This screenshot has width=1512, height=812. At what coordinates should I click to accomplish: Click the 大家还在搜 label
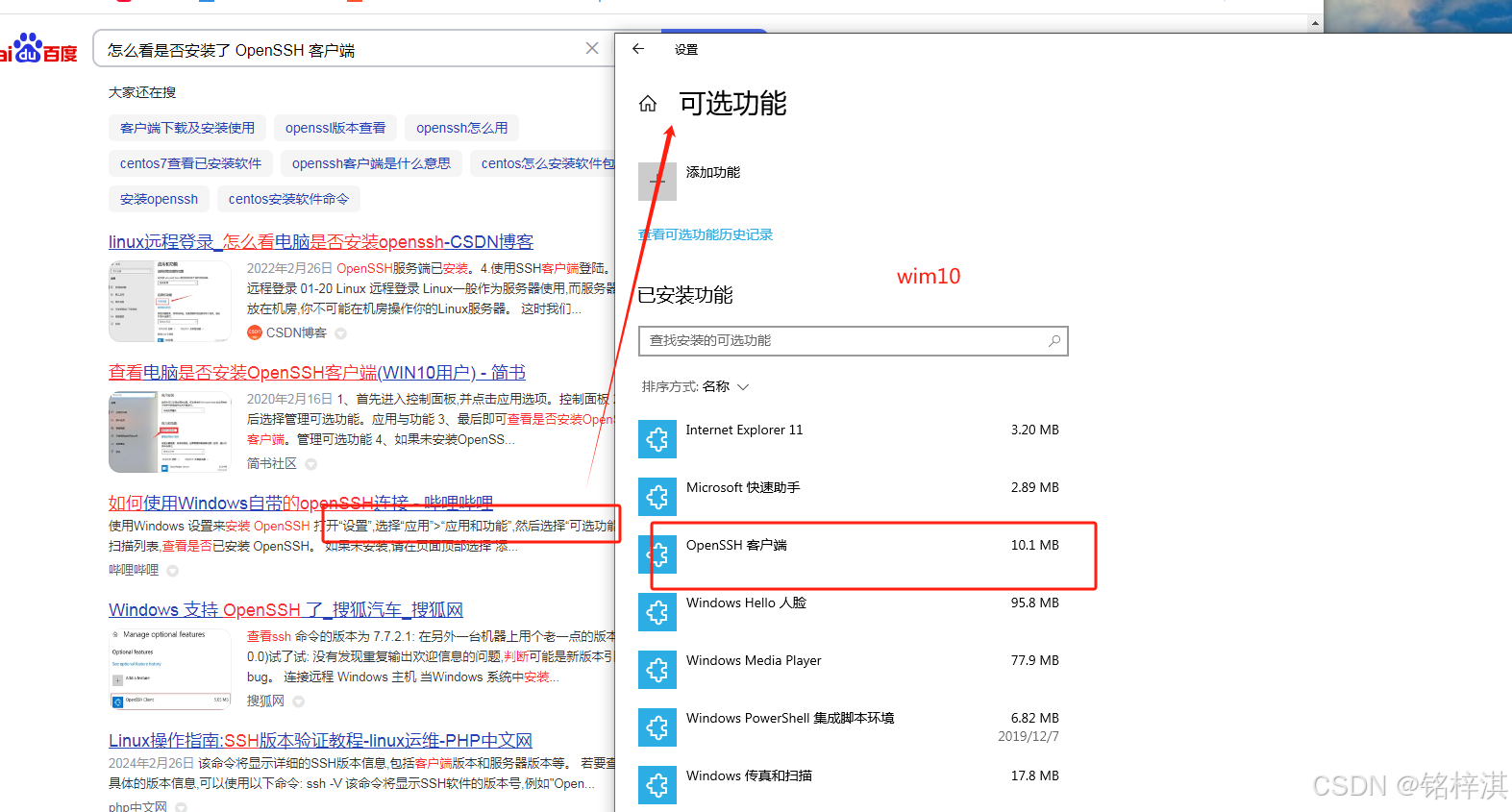point(142,92)
